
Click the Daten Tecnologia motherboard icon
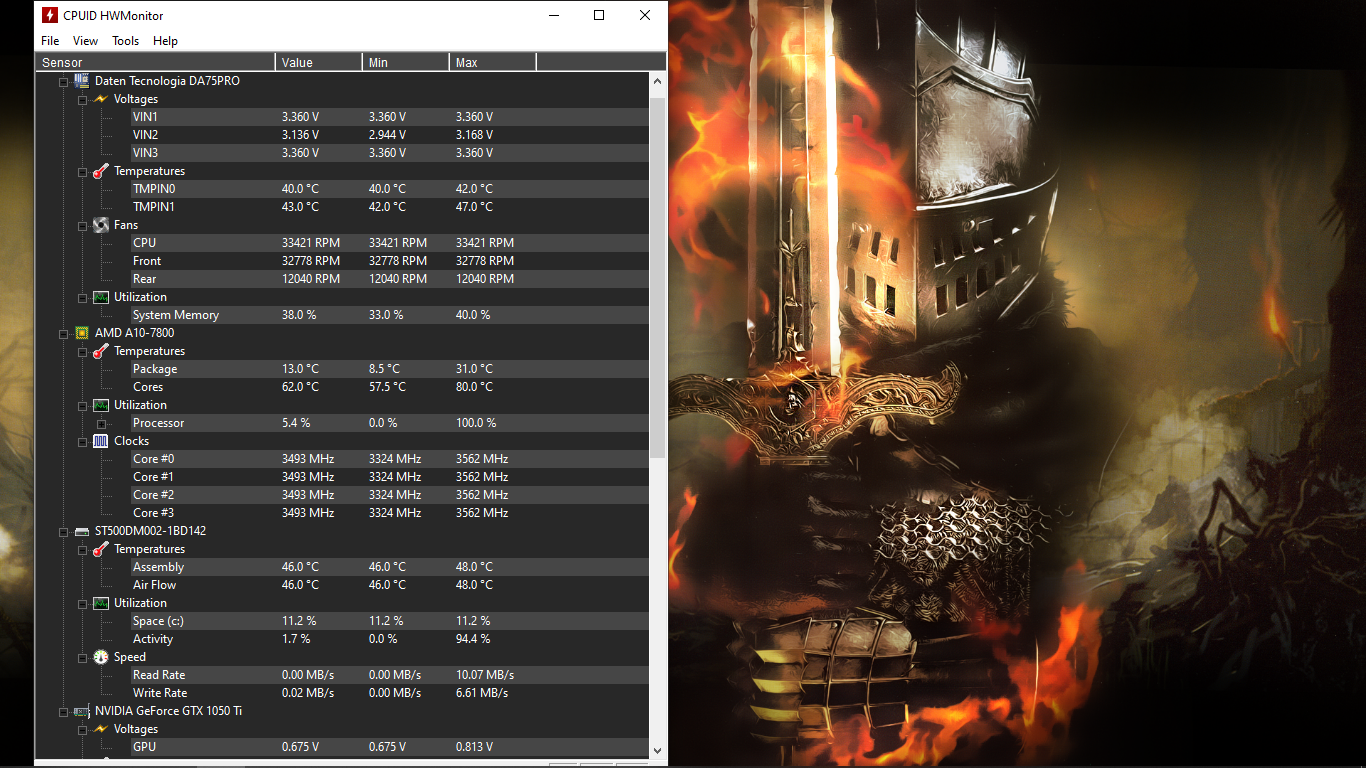coord(82,81)
